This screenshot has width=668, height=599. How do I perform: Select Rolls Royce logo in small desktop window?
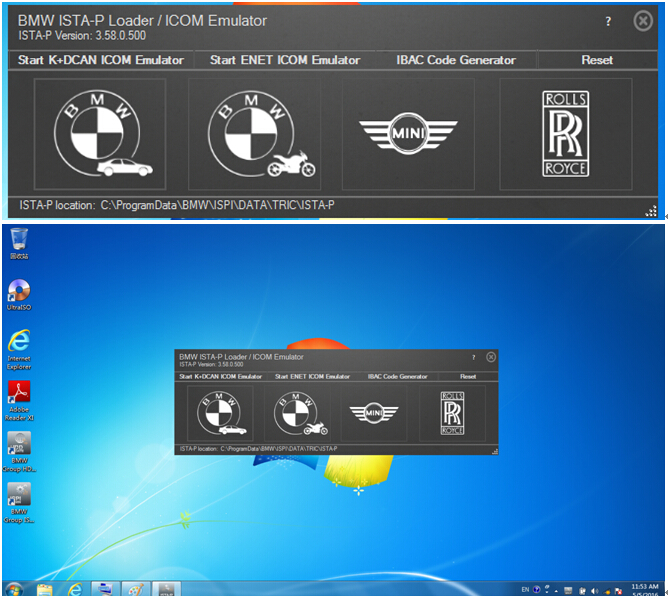(x=452, y=413)
